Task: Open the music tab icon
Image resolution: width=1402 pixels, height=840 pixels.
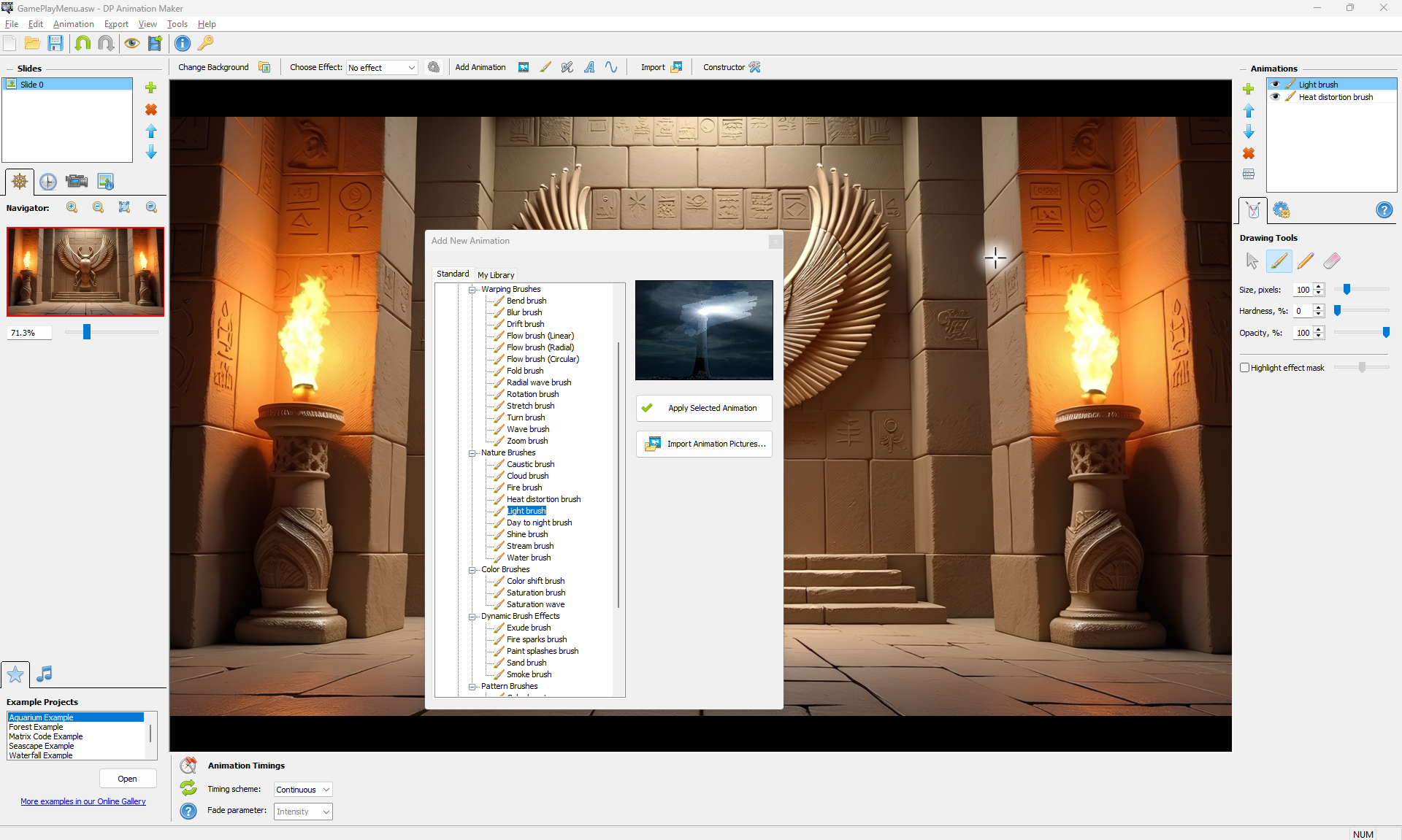Action: (x=45, y=674)
